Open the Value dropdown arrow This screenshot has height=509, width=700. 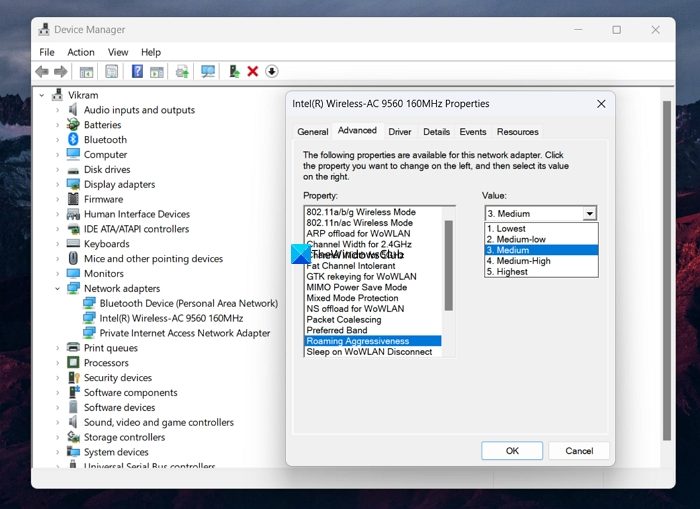click(589, 214)
